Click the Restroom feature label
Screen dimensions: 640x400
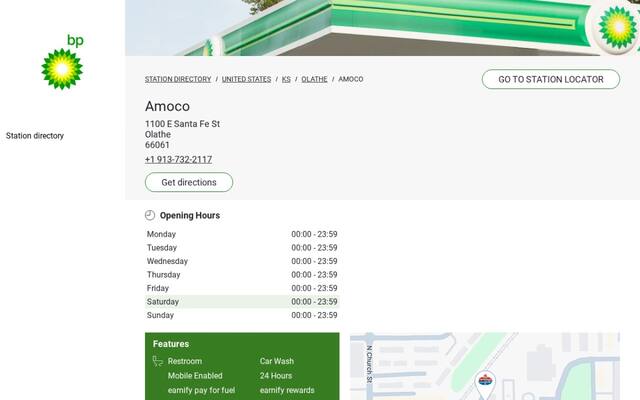(185, 361)
